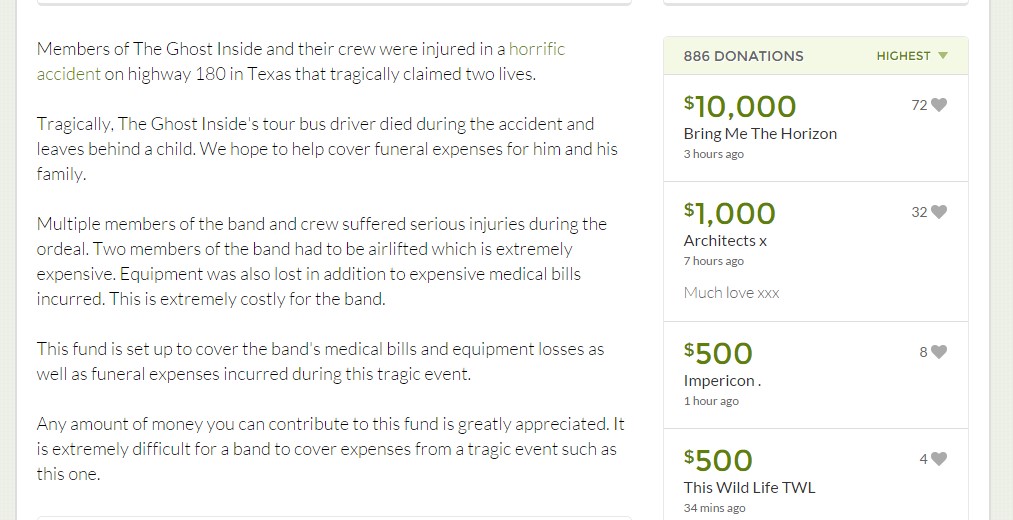Click the 886 Donations header
Image resolution: width=1013 pixels, height=520 pixels.
click(x=744, y=56)
